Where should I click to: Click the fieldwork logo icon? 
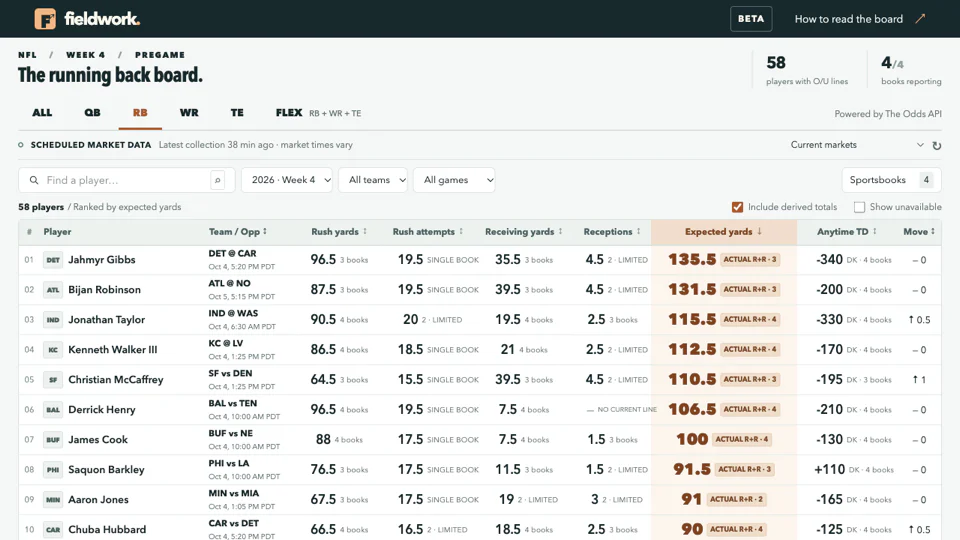coord(45,19)
